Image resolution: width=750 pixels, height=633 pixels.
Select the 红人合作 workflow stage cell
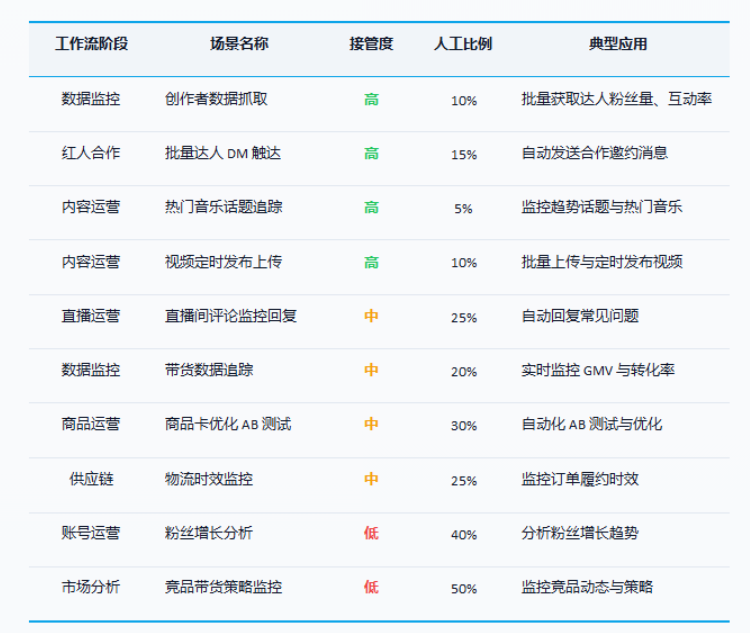pyautogui.click(x=91, y=153)
